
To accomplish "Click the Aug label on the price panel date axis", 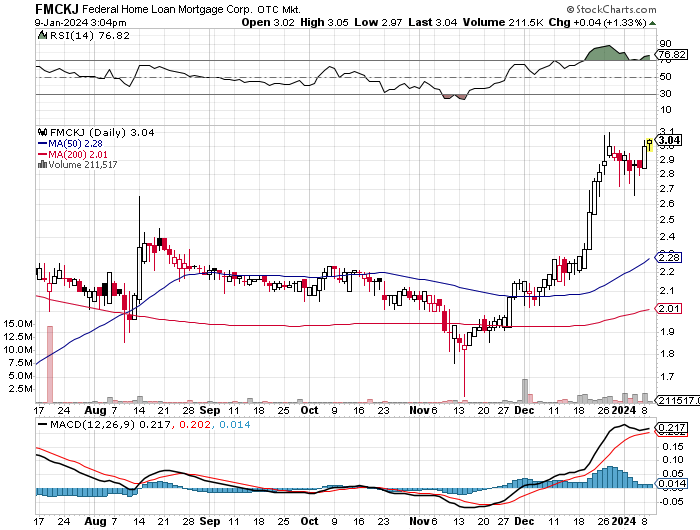I will pos(95,410).
